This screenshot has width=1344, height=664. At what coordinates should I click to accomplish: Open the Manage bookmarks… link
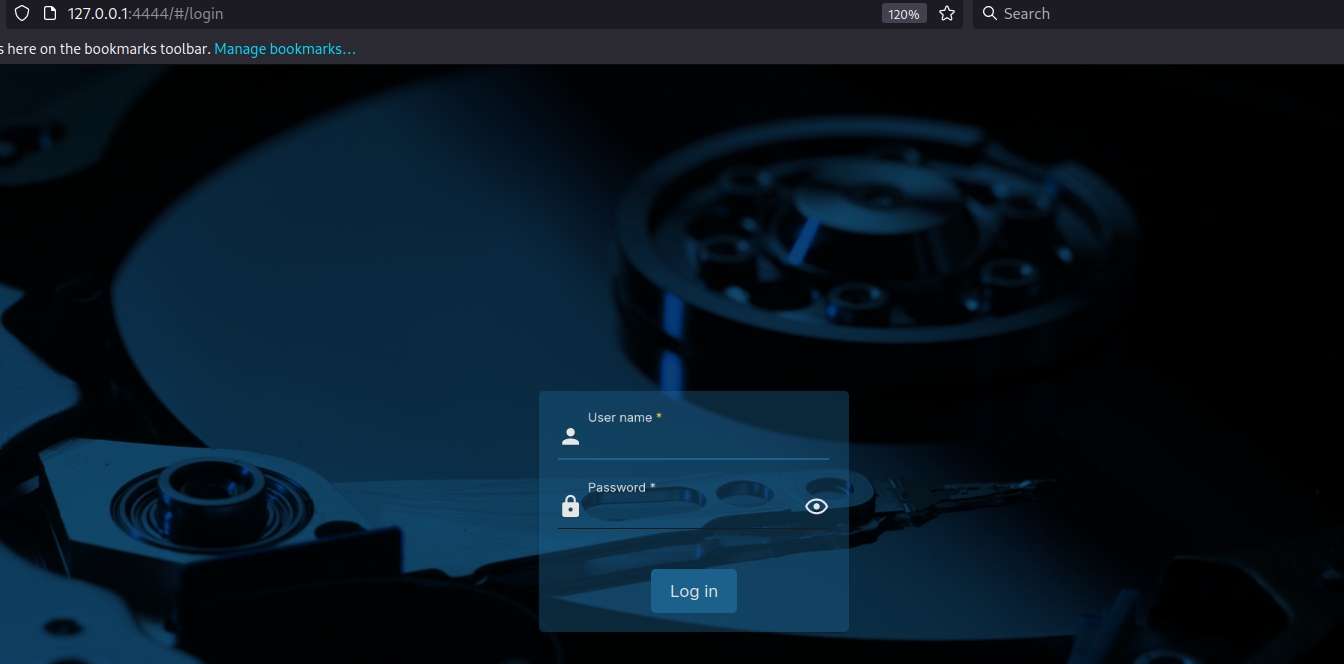(x=285, y=49)
